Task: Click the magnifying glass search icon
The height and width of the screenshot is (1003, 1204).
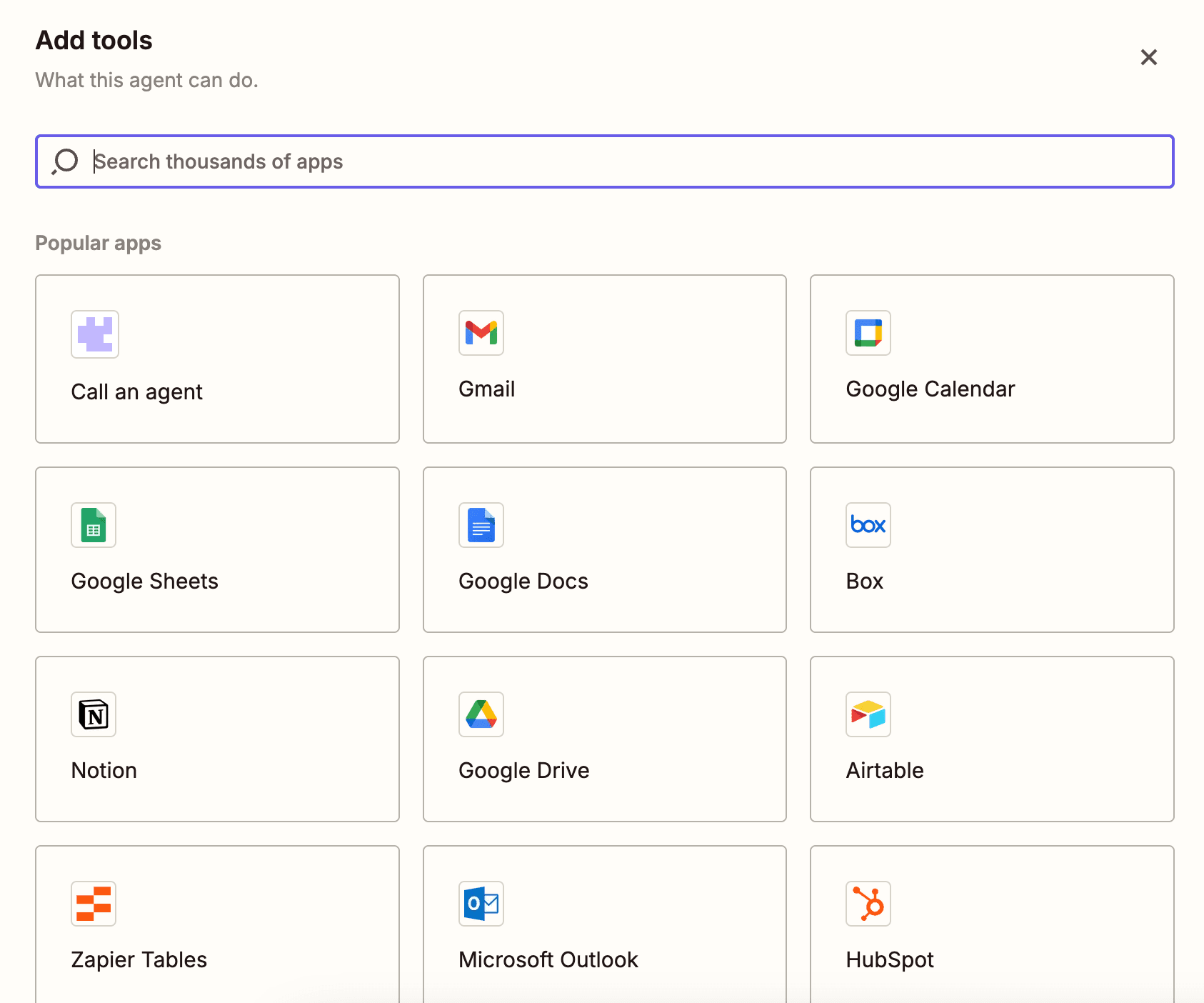Action: (65, 161)
